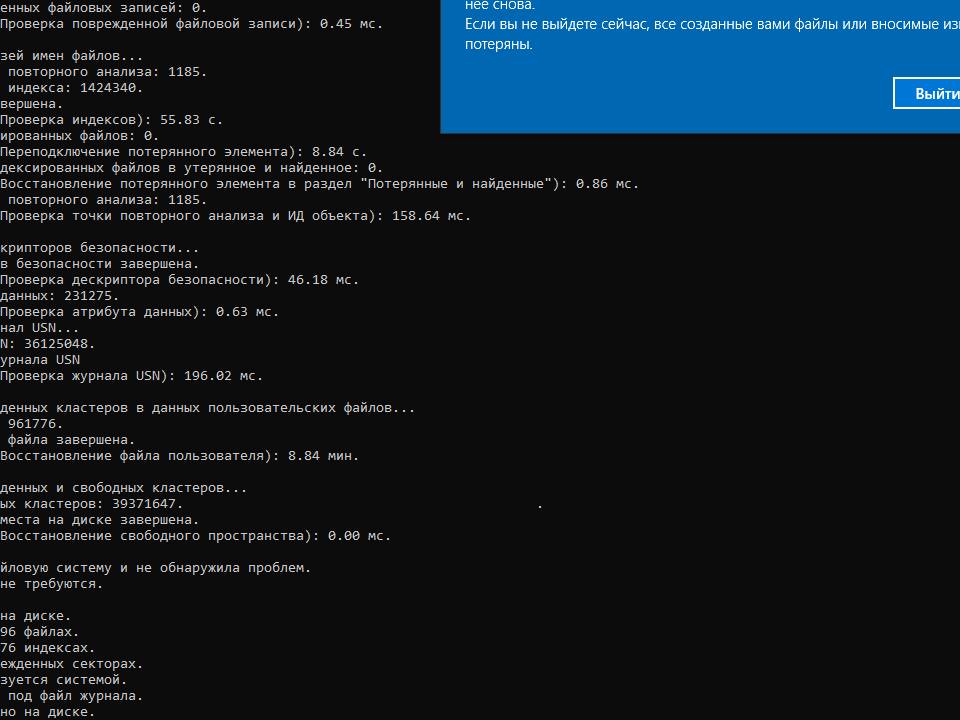
Task: Click text 'индекса: 1424340.'
Action: (x=75, y=88)
